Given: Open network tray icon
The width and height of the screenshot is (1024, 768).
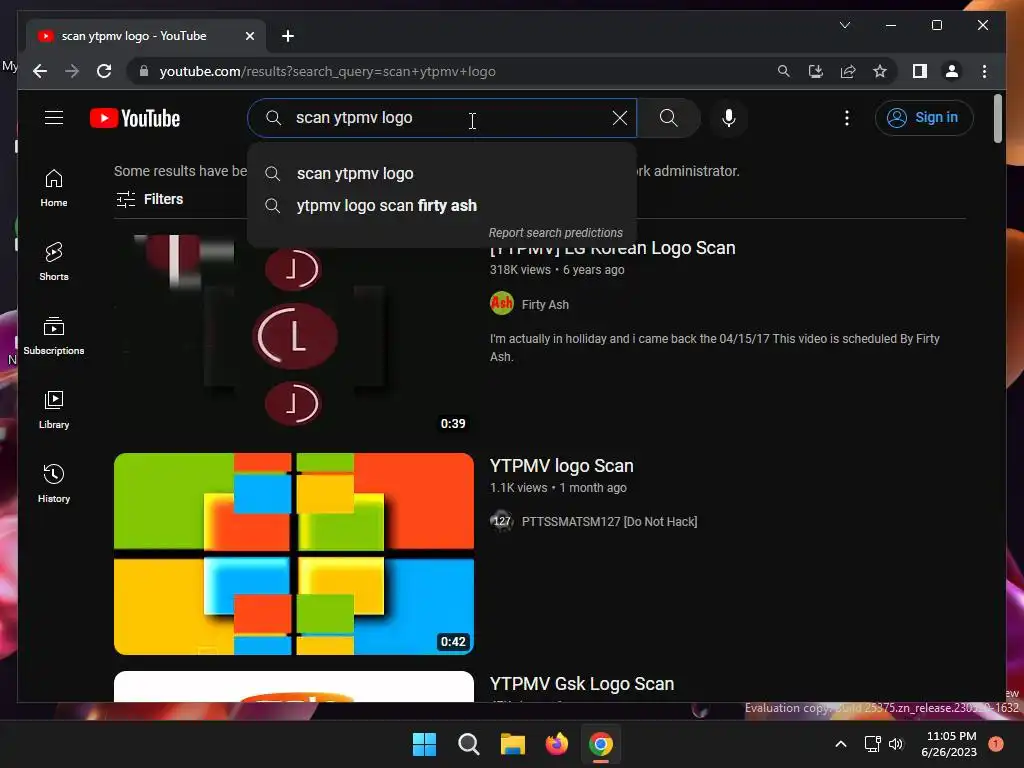Looking at the screenshot, I should click(872, 744).
